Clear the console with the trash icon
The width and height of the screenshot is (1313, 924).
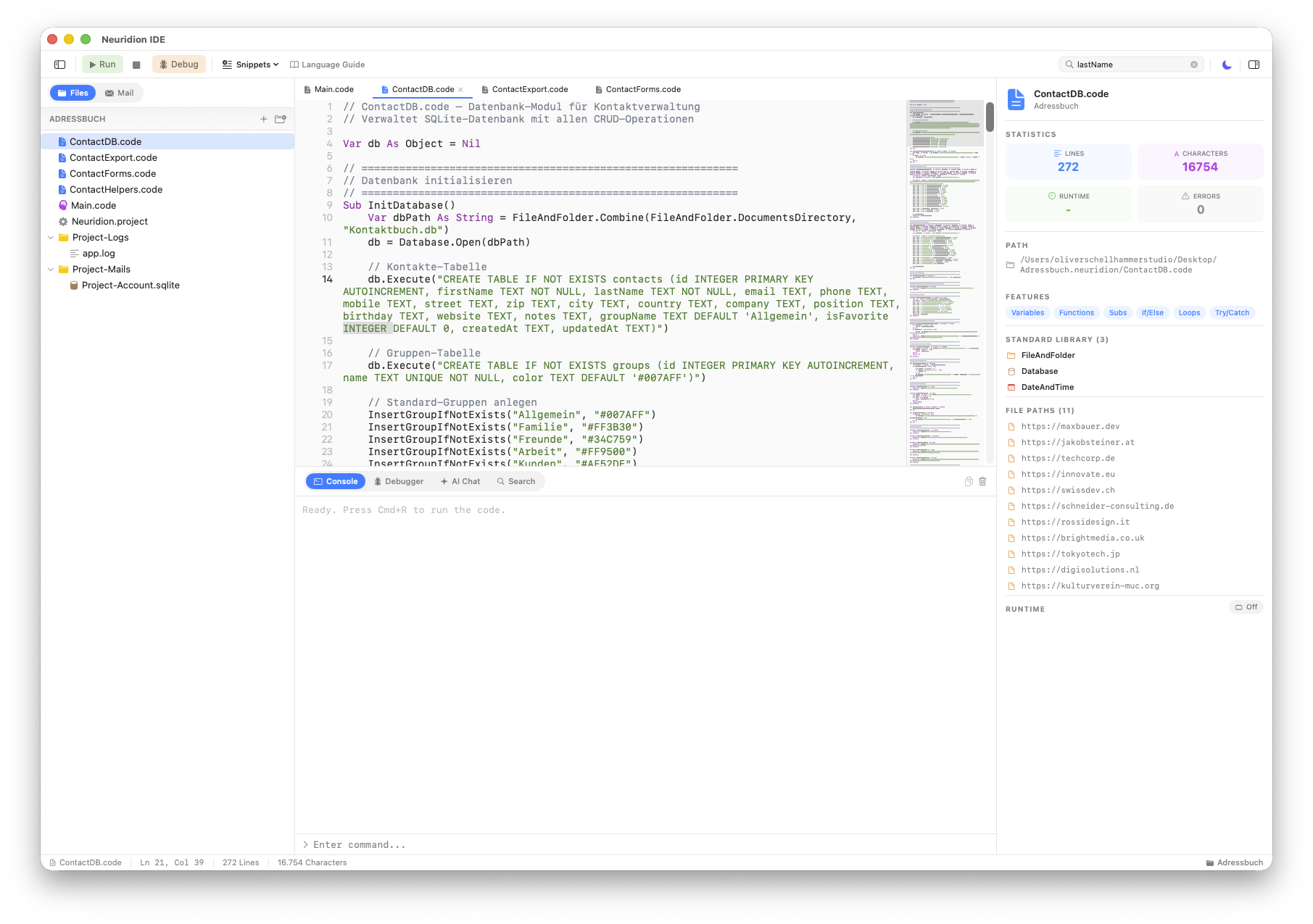pos(982,481)
